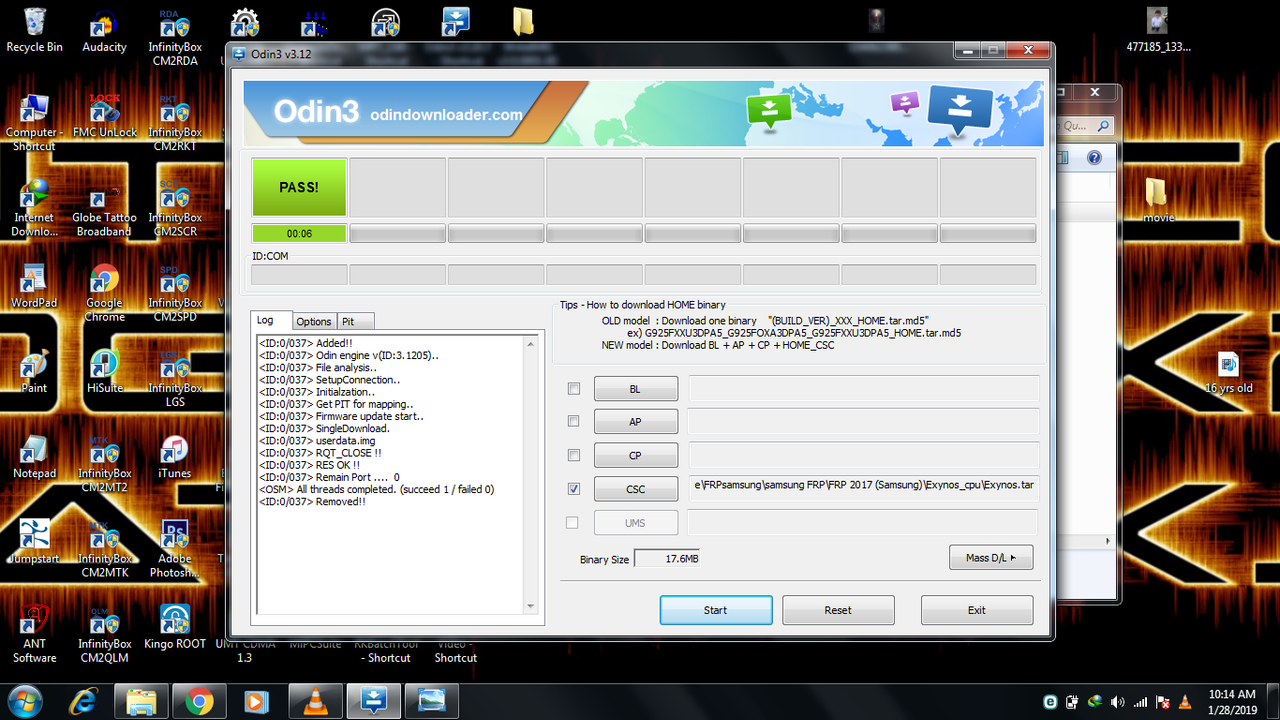Click Internet Explorer in the taskbar

(x=84, y=701)
